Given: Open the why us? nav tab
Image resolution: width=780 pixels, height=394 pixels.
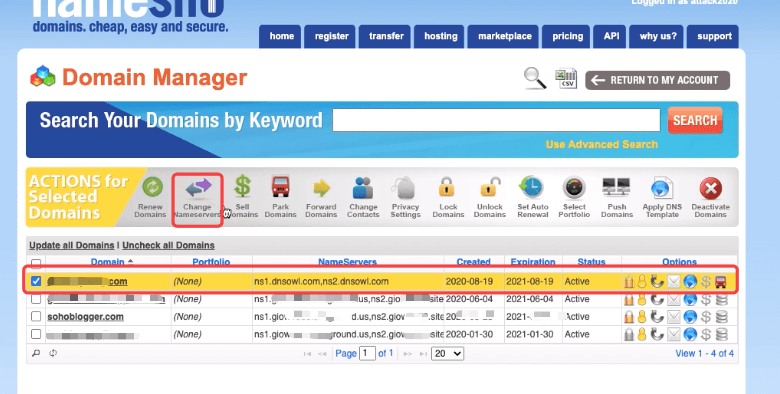Looking at the screenshot, I should click(657, 36).
